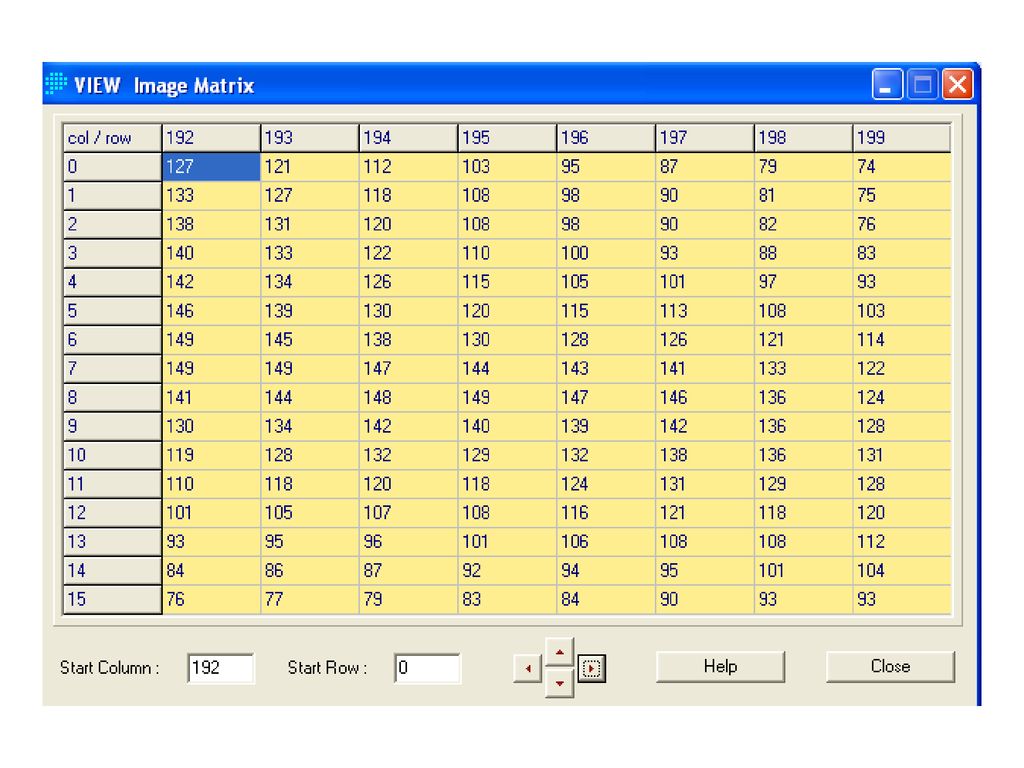Select row header 15
Screen dimensions: 1024x768
112,599
